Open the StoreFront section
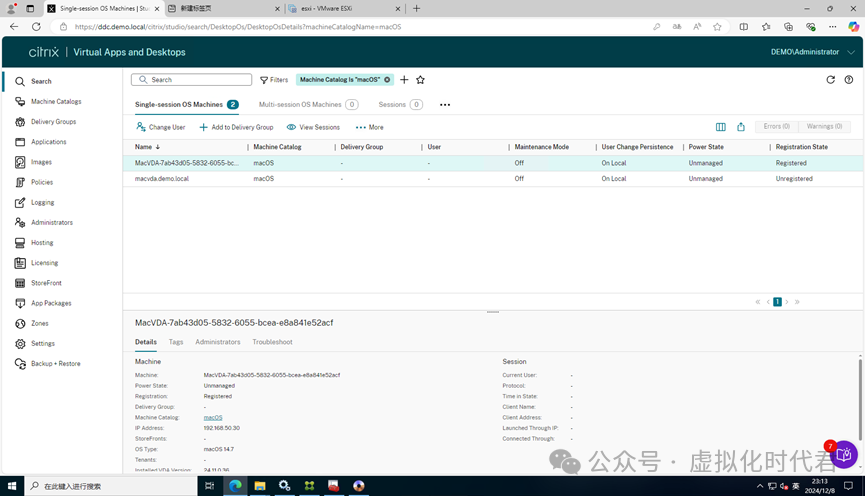The image size is (865, 496). click(x=46, y=283)
